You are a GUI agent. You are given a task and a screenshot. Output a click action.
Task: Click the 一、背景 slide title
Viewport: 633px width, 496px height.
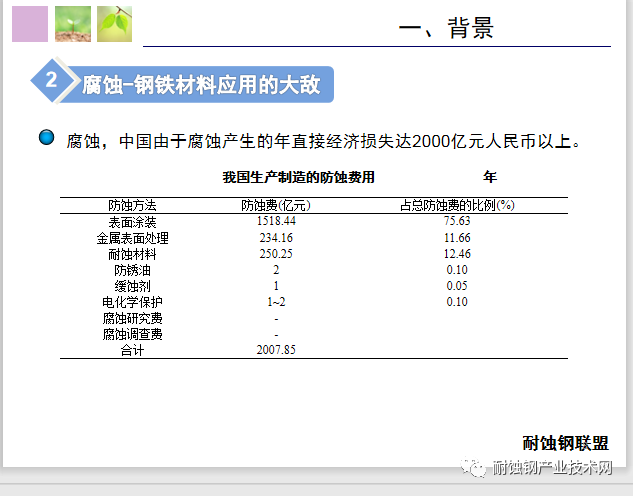point(446,28)
